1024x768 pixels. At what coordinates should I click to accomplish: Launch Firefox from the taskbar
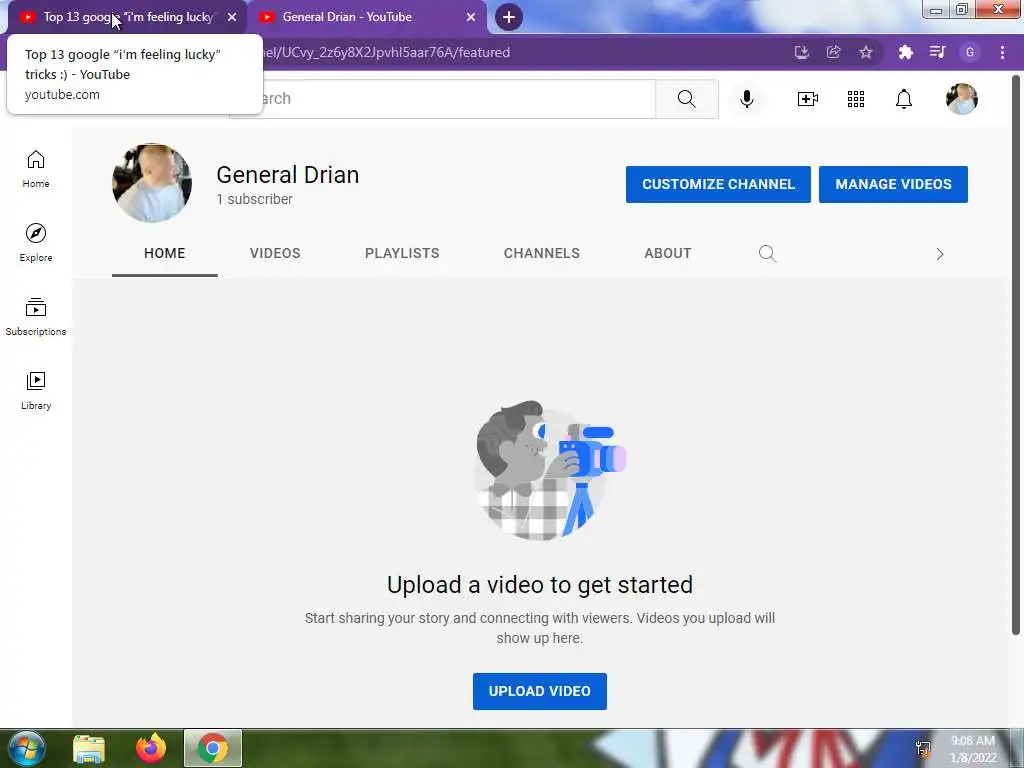pos(151,748)
